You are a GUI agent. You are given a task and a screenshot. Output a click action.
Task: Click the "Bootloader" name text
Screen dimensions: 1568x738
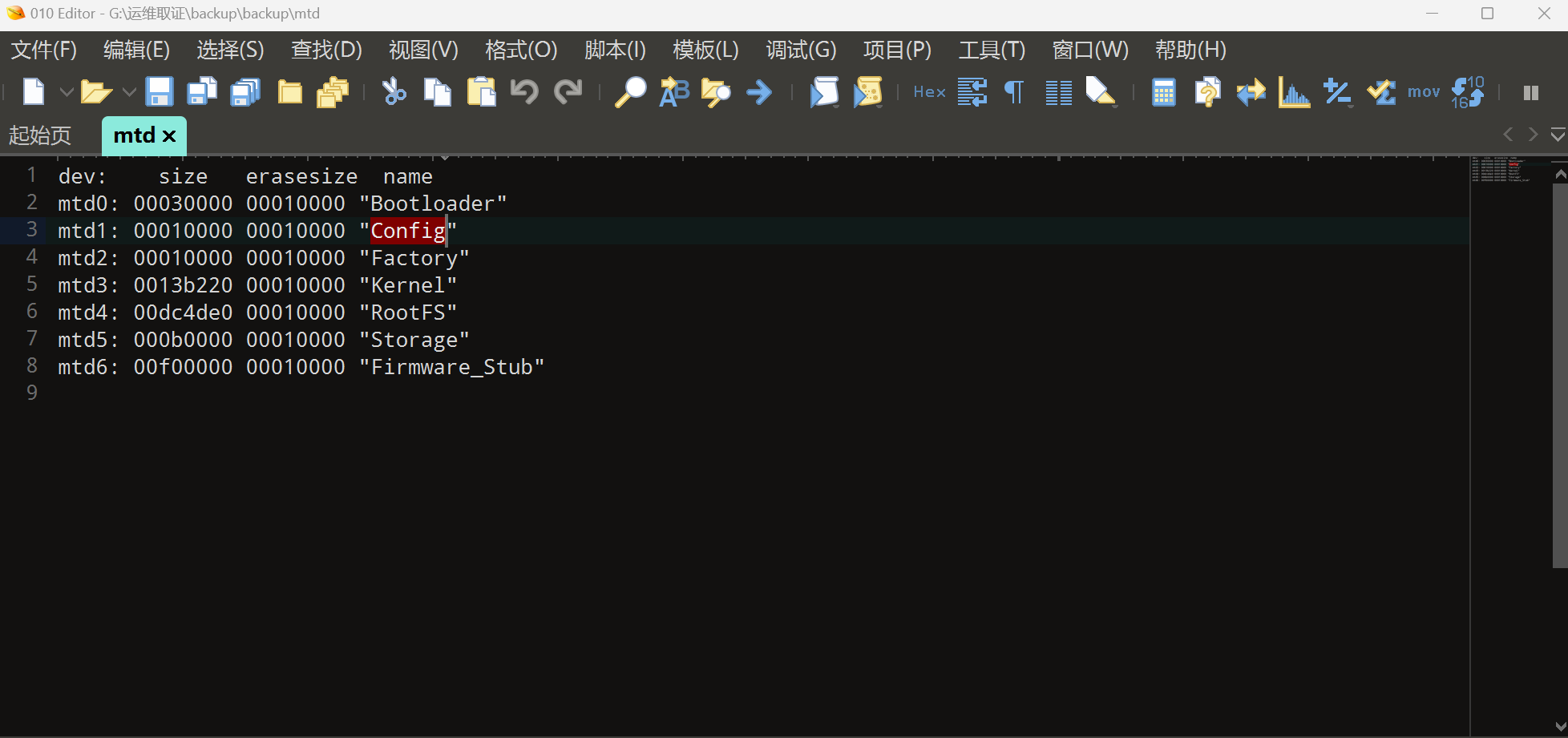[x=433, y=204]
